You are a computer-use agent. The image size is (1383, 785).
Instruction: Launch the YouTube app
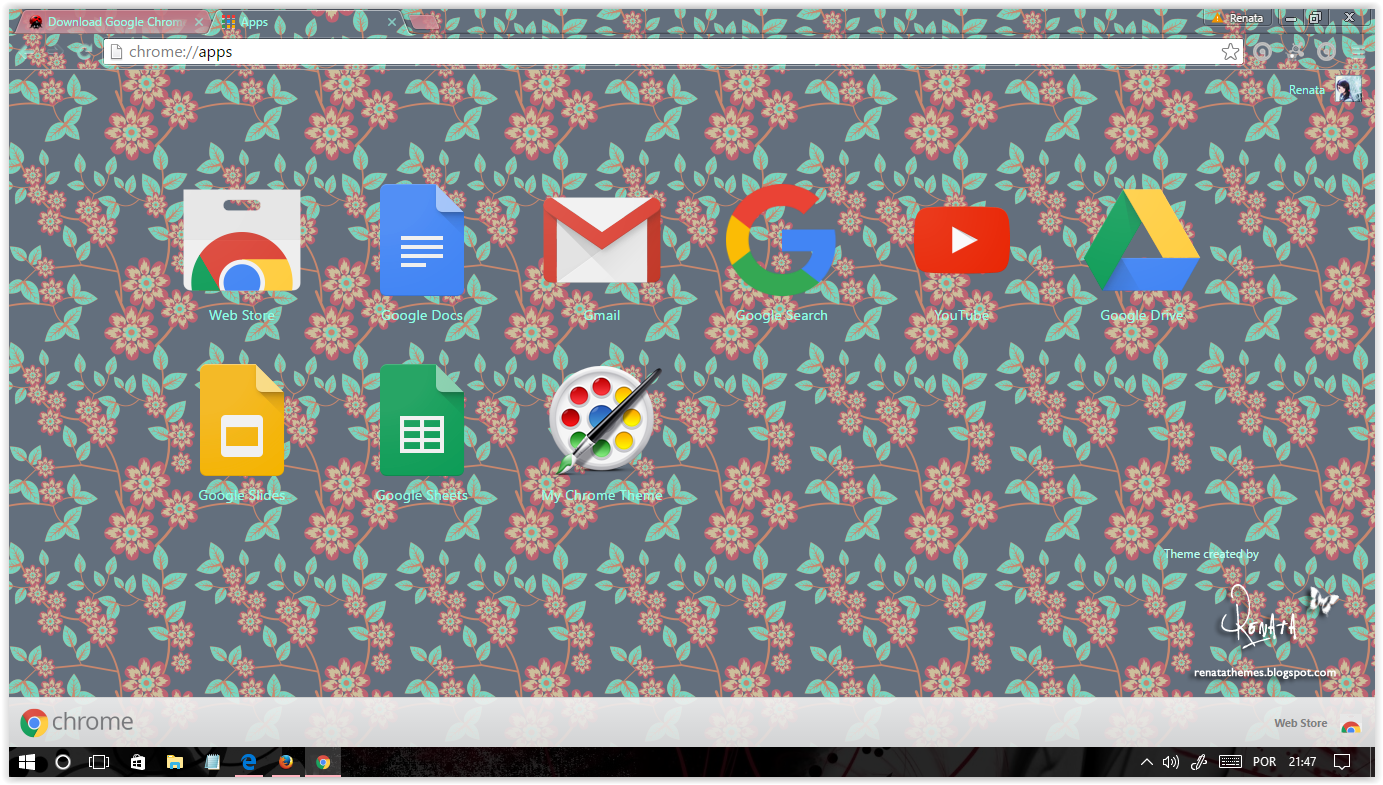point(961,240)
